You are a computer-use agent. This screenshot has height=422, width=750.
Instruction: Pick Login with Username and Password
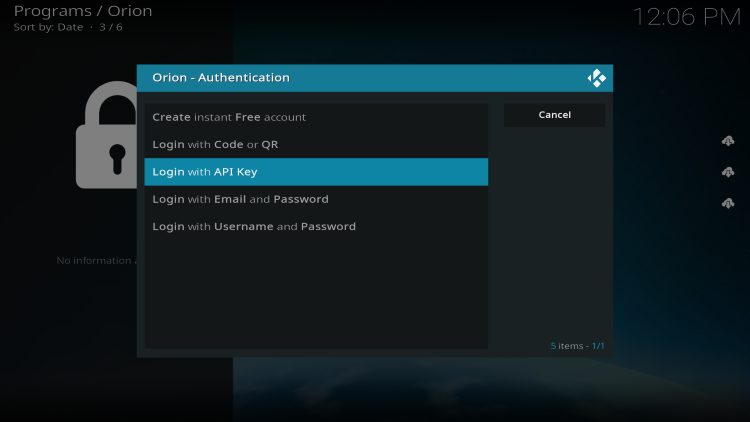(x=316, y=226)
